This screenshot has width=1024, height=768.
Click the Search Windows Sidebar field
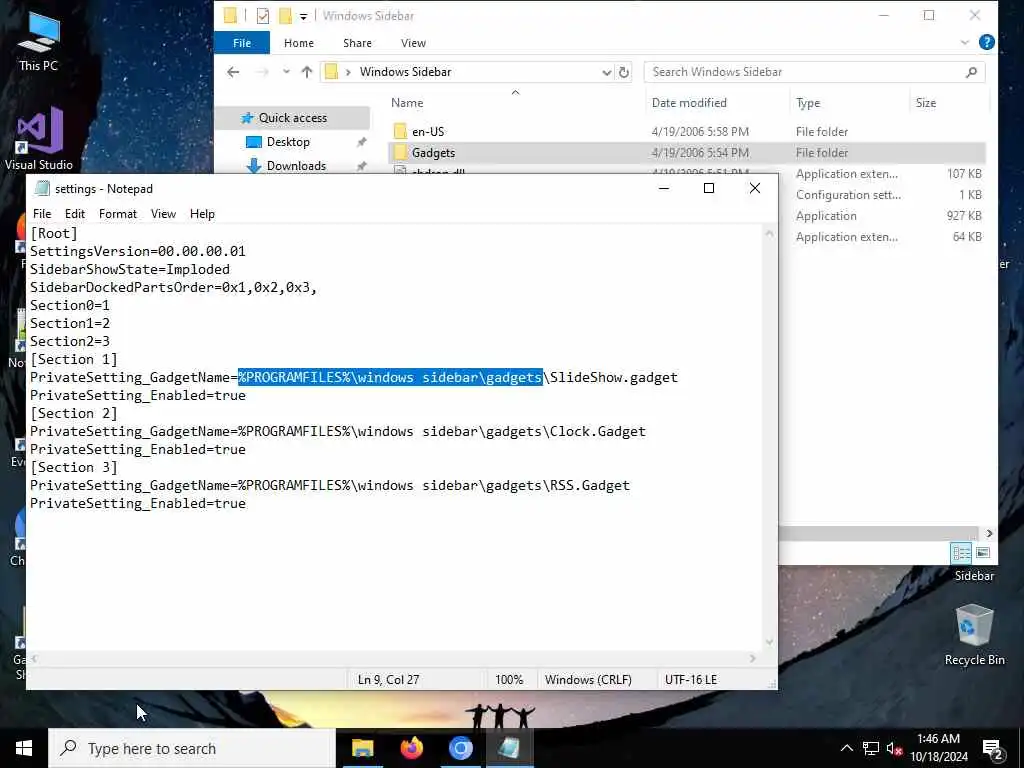coord(807,72)
